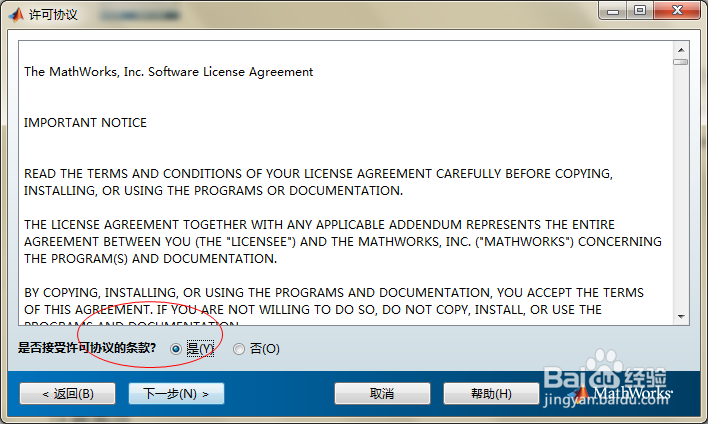Click paragraph starting 'READ THE TERMS AND CONDITIONS'
The width and height of the screenshot is (708, 424).
pyautogui.click(x=318, y=182)
